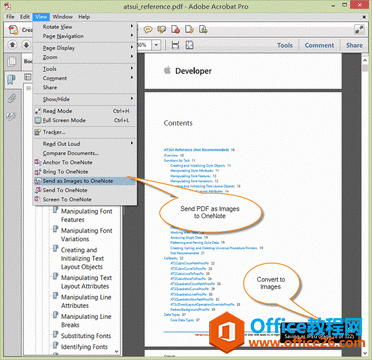Close the open View menu
372x360 pixels.
point(41,17)
